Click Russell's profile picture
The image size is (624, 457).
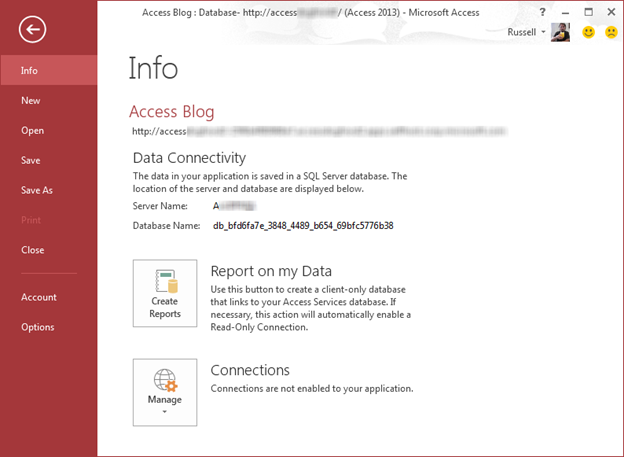[x=560, y=32]
